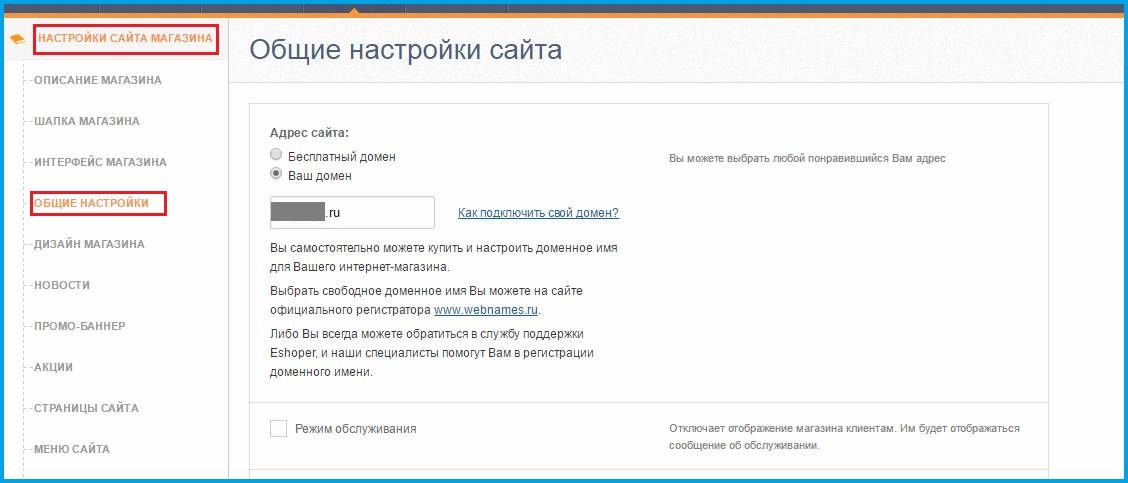Click the Отключает отображение магазина клиентам description
The width and height of the screenshot is (1128, 483).
(x=845, y=437)
